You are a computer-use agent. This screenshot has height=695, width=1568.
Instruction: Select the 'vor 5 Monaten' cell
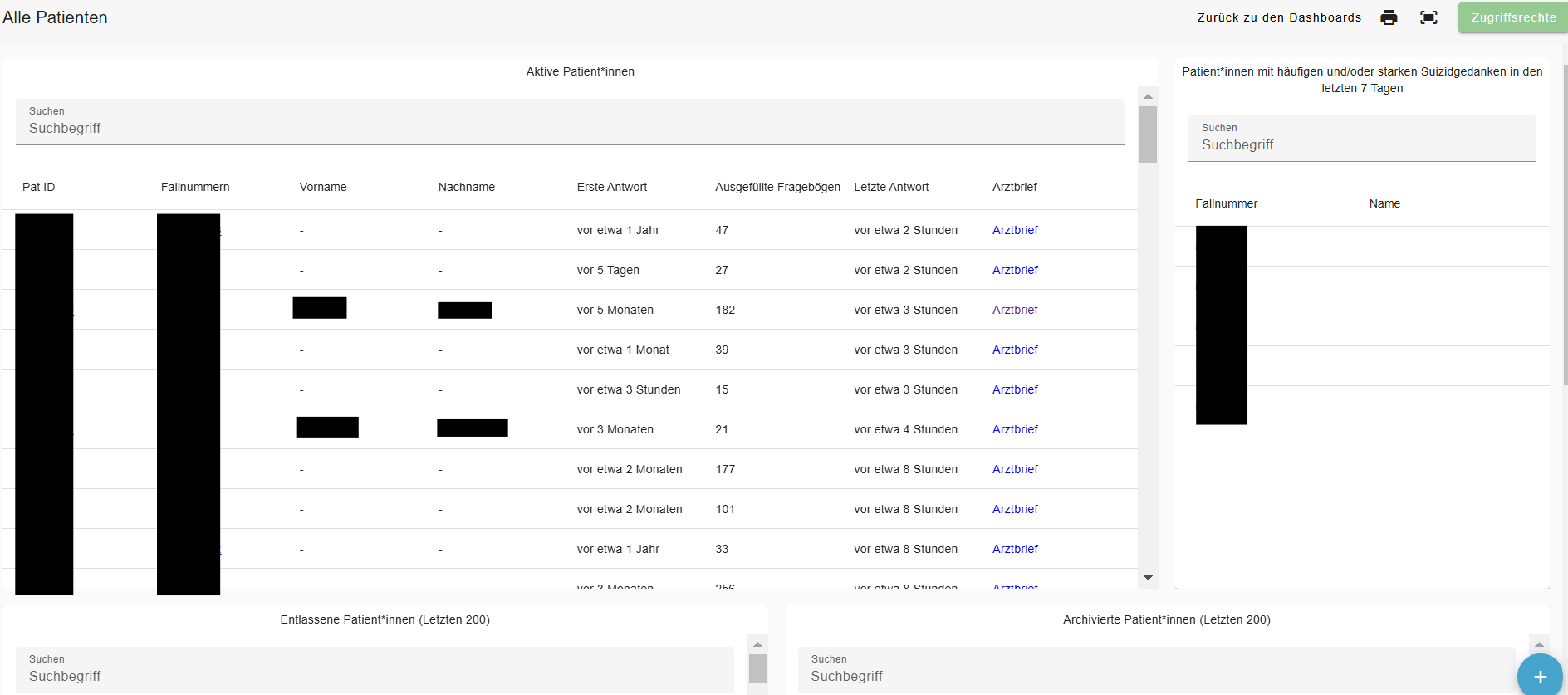(x=615, y=310)
